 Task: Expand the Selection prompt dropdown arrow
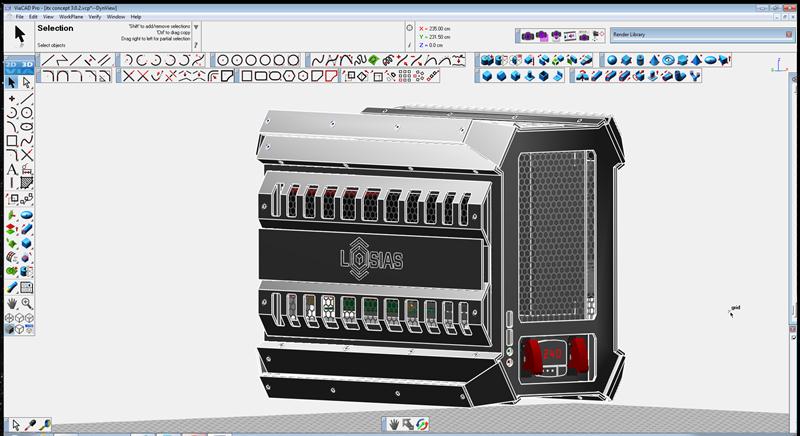[x=196, y=27]
